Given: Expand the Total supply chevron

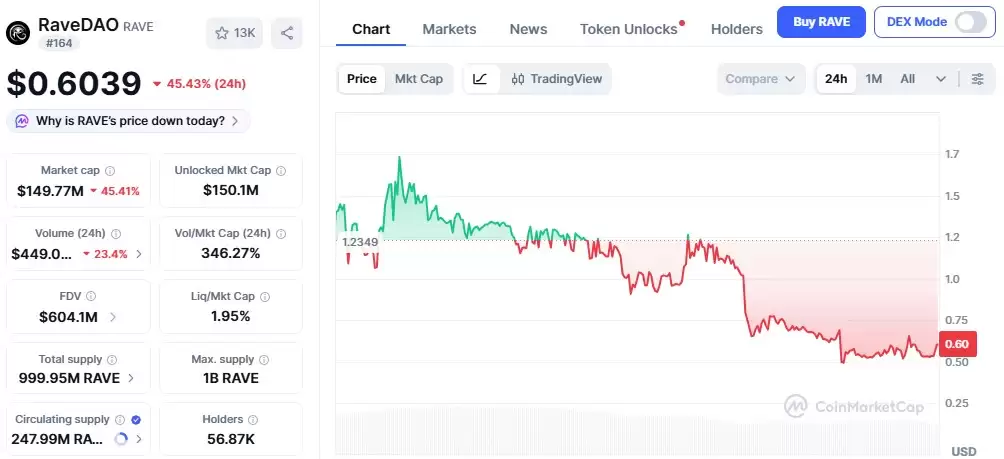Looking at the screenshot, I should (x=131, y=378).
